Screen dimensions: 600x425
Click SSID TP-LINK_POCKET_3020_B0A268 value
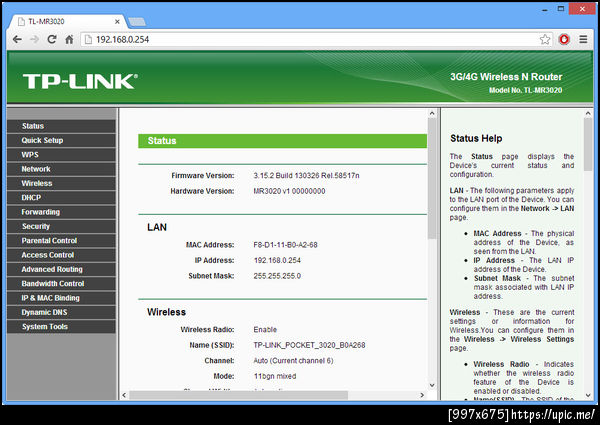[309, 345]
